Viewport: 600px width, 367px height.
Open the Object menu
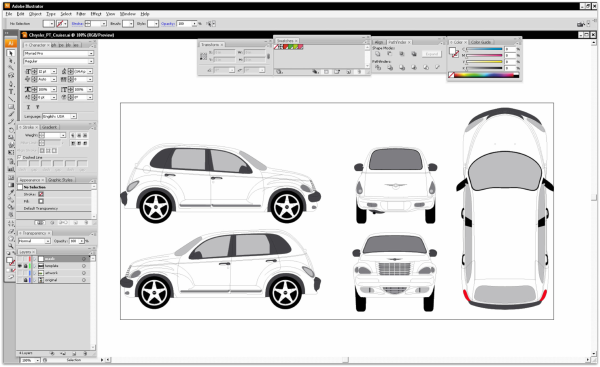[x=35, y=14]
